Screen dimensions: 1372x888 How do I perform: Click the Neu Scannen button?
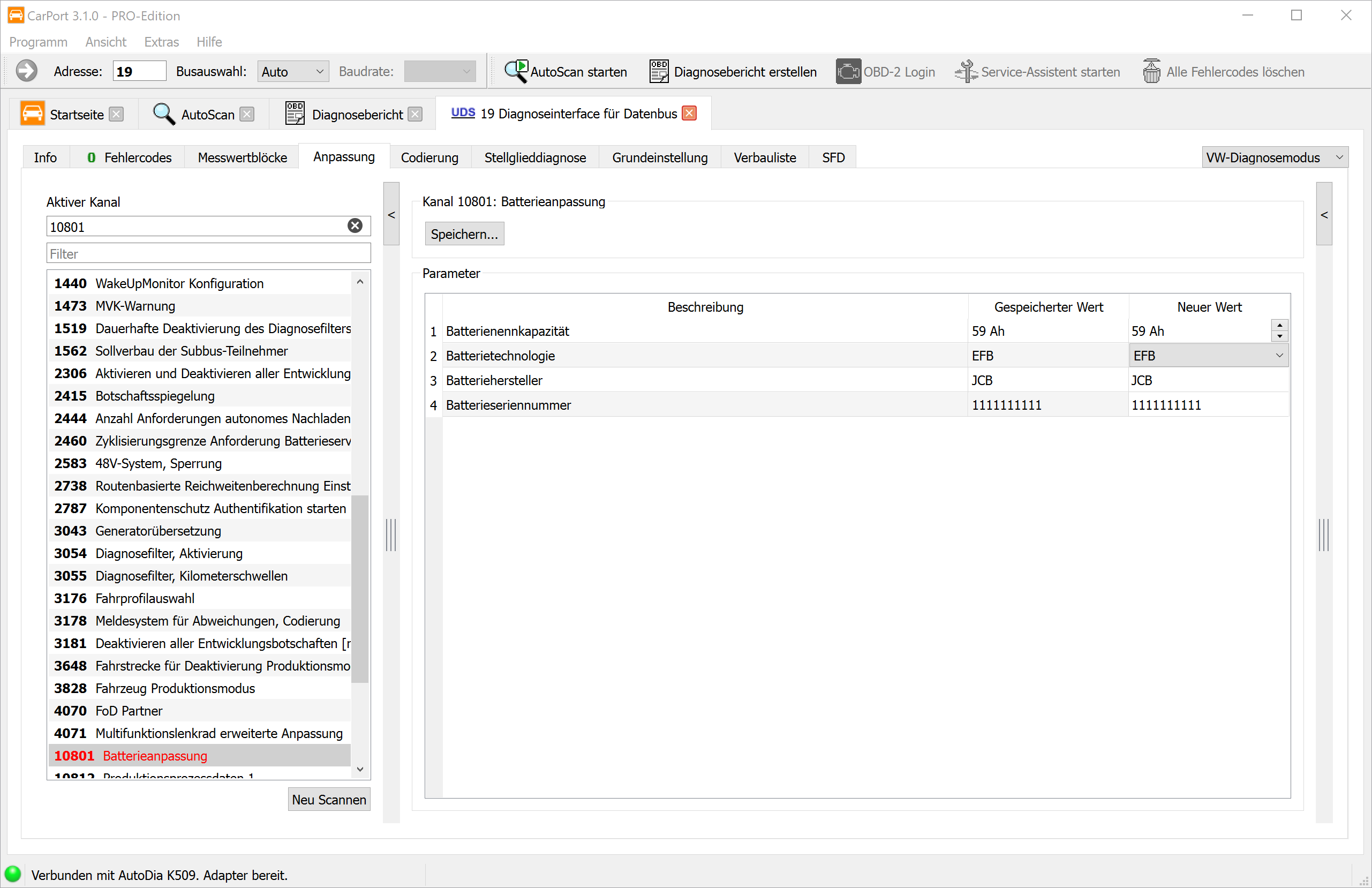pos(329,800)
